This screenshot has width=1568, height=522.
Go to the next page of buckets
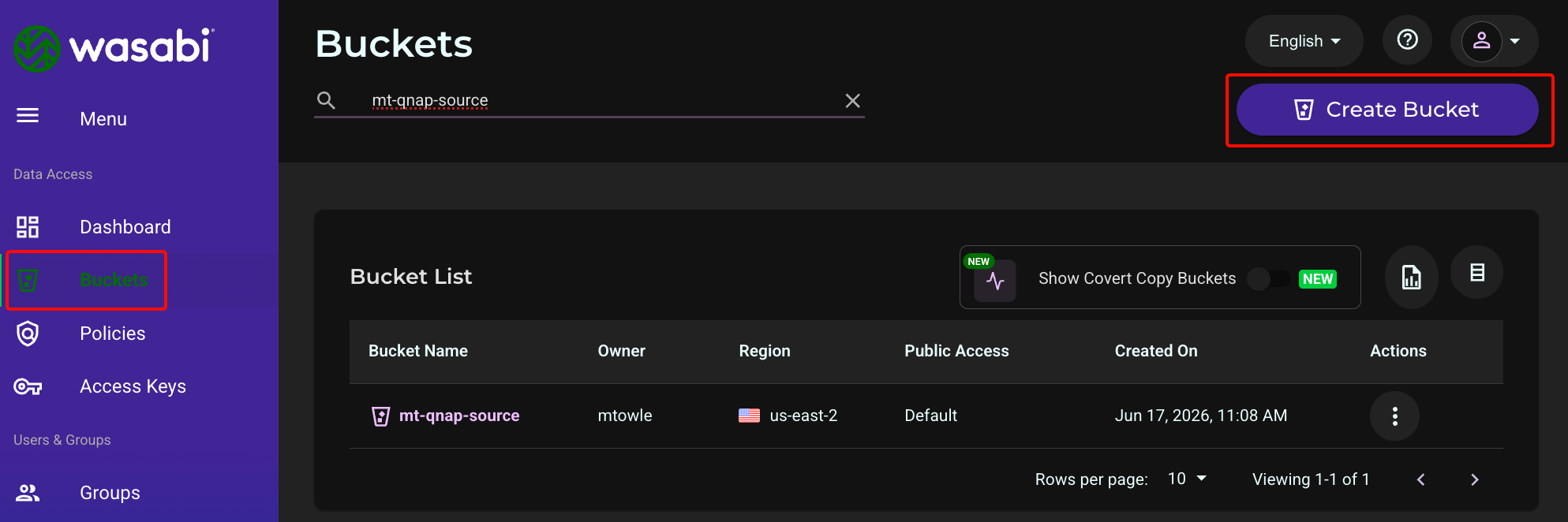[1474, 479]
